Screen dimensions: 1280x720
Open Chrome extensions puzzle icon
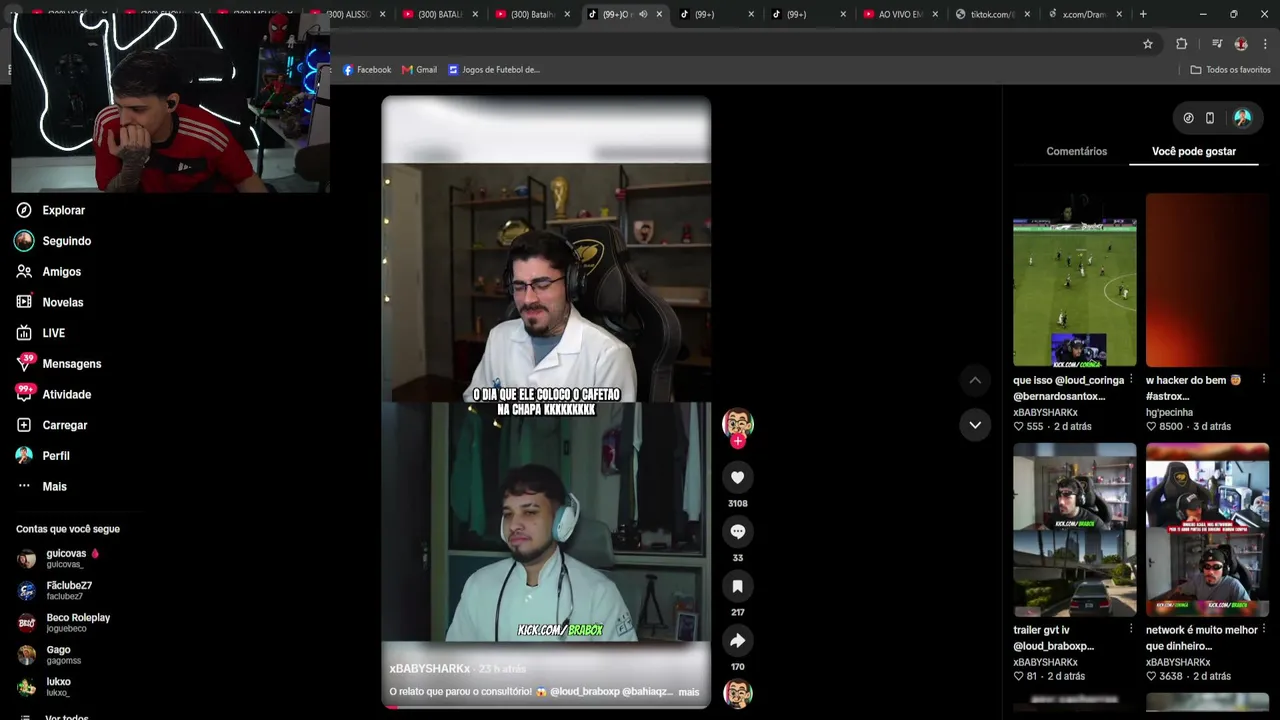(x=1182, y=44)
